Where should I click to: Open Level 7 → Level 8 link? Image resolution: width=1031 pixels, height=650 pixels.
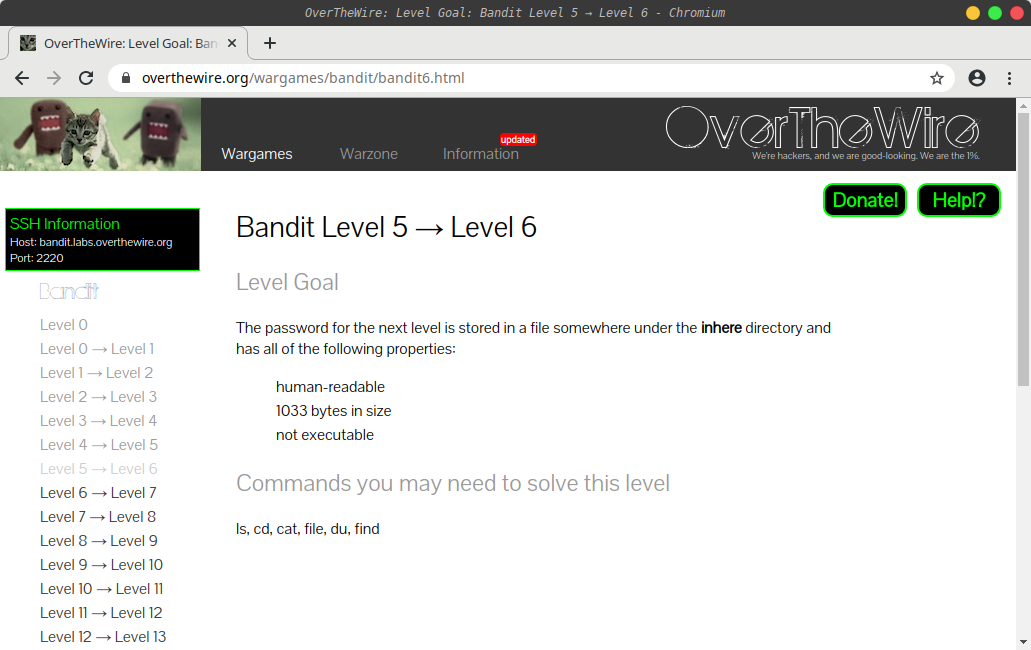[98, 517]
